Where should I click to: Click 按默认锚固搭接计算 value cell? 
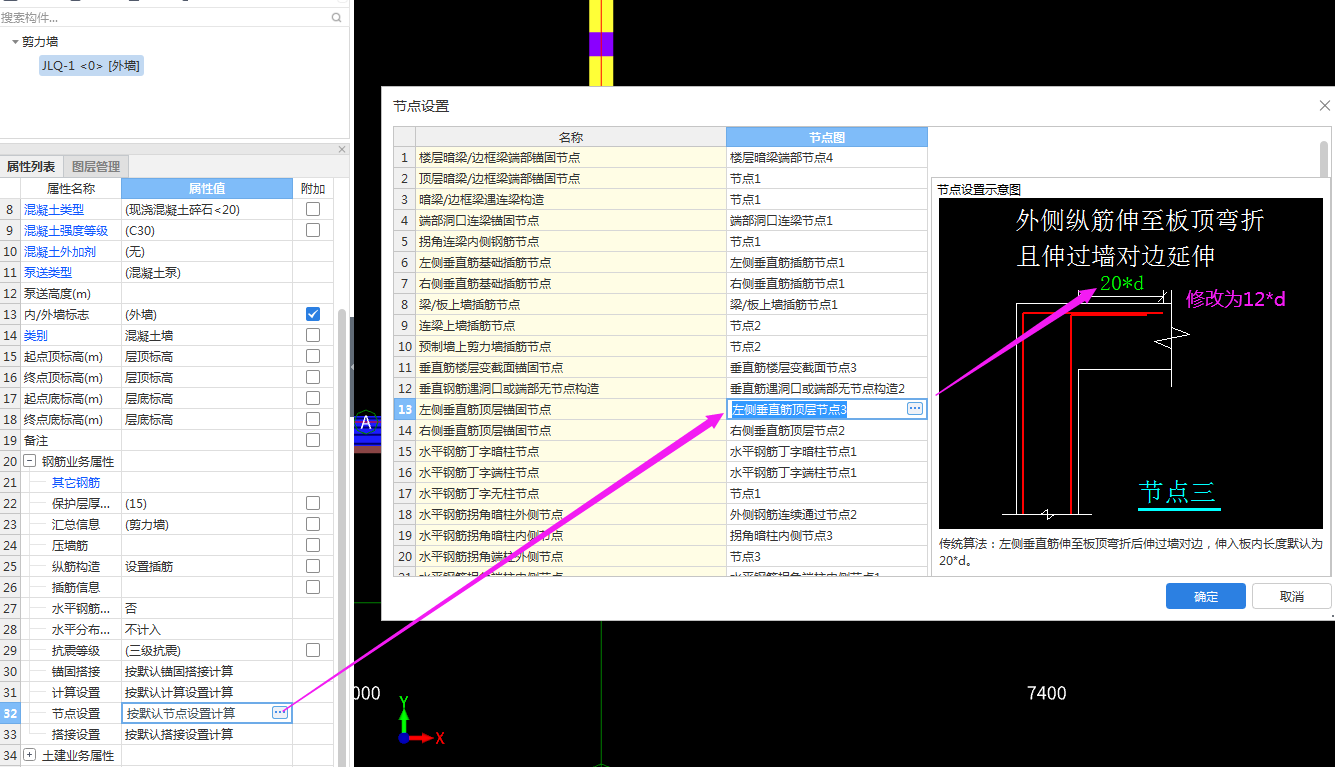pos(207,671)
